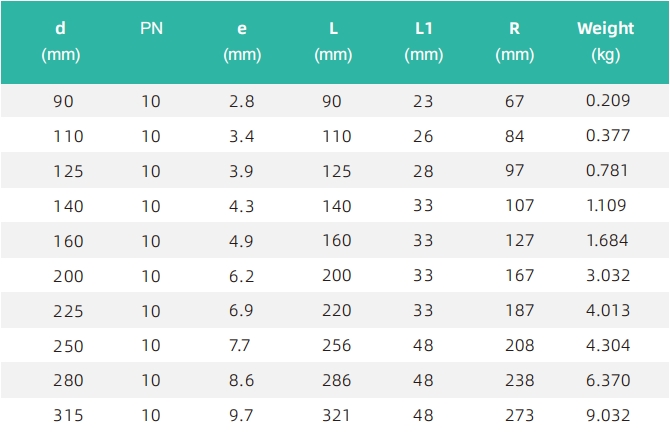Click the weight value 9.032

pos(608,415)
